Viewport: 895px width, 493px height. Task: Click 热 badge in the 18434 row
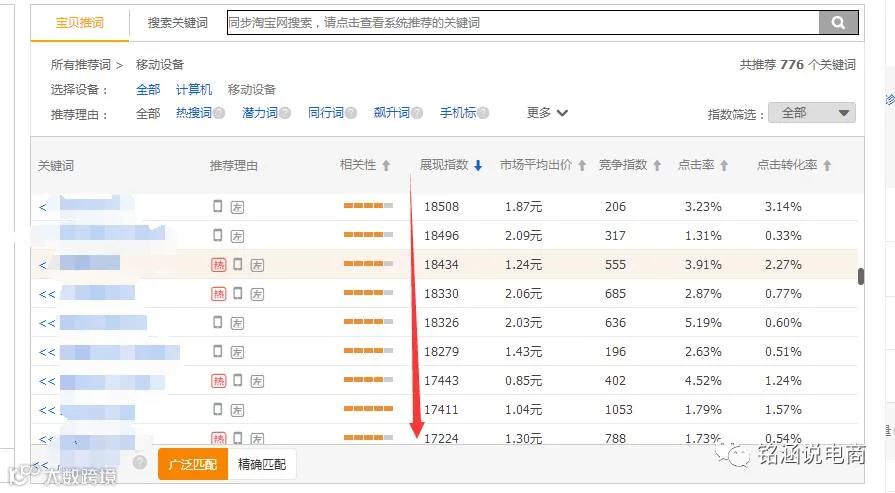click(219, 265)
